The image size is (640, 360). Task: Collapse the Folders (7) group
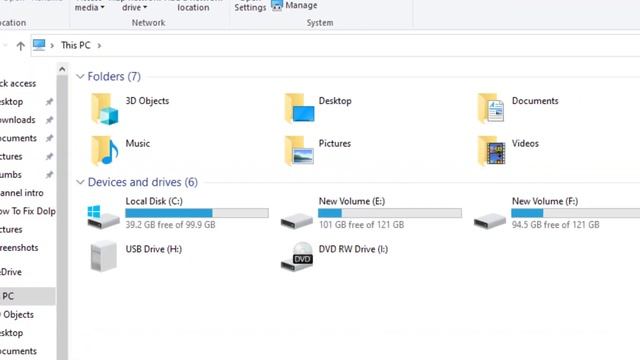pos(80,76)
